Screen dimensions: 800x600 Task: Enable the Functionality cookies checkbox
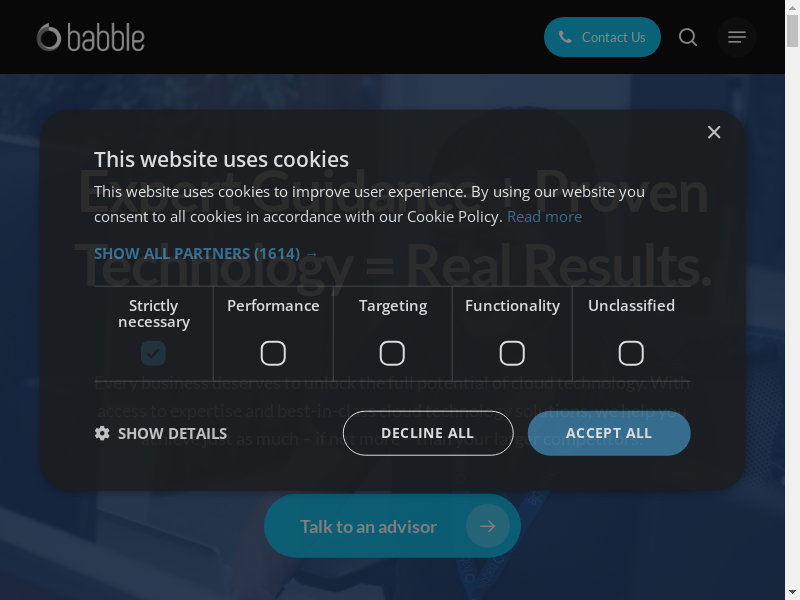tap(512, 353)
